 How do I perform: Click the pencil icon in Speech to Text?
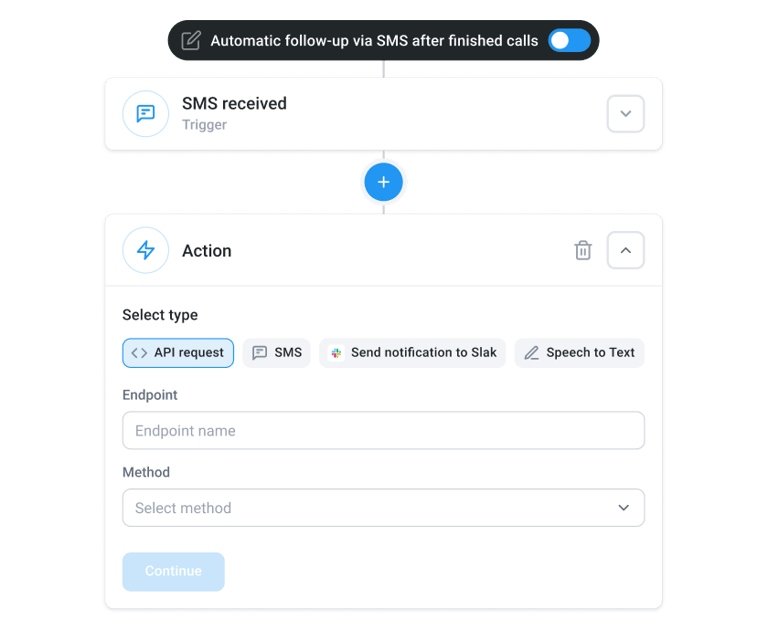[532, 353]
